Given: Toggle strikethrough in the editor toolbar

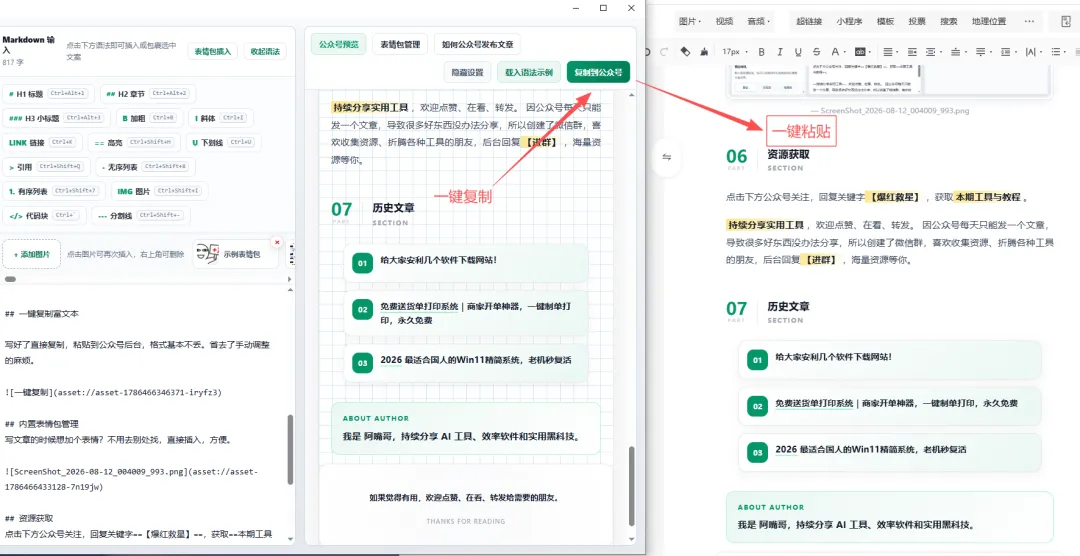Looking at the screenshot, I should (816, 52).
